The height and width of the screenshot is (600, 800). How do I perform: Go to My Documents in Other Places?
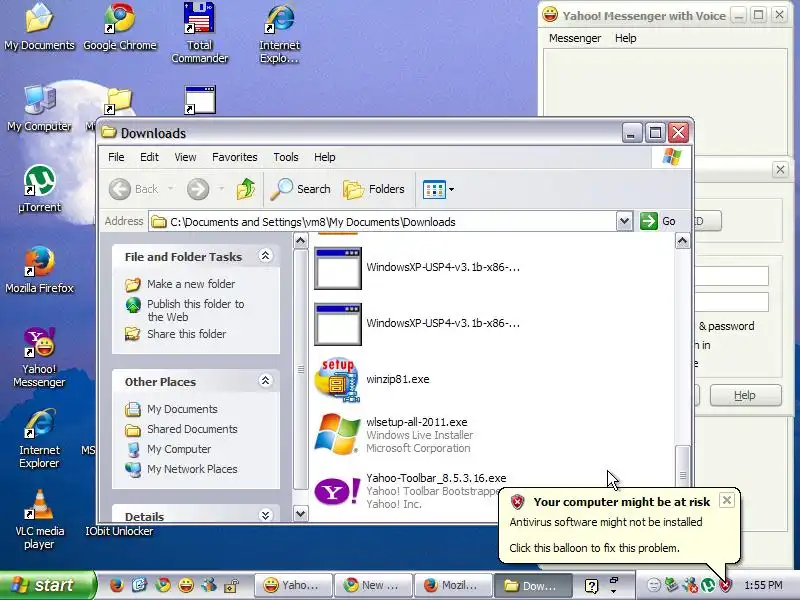point(171,409)
